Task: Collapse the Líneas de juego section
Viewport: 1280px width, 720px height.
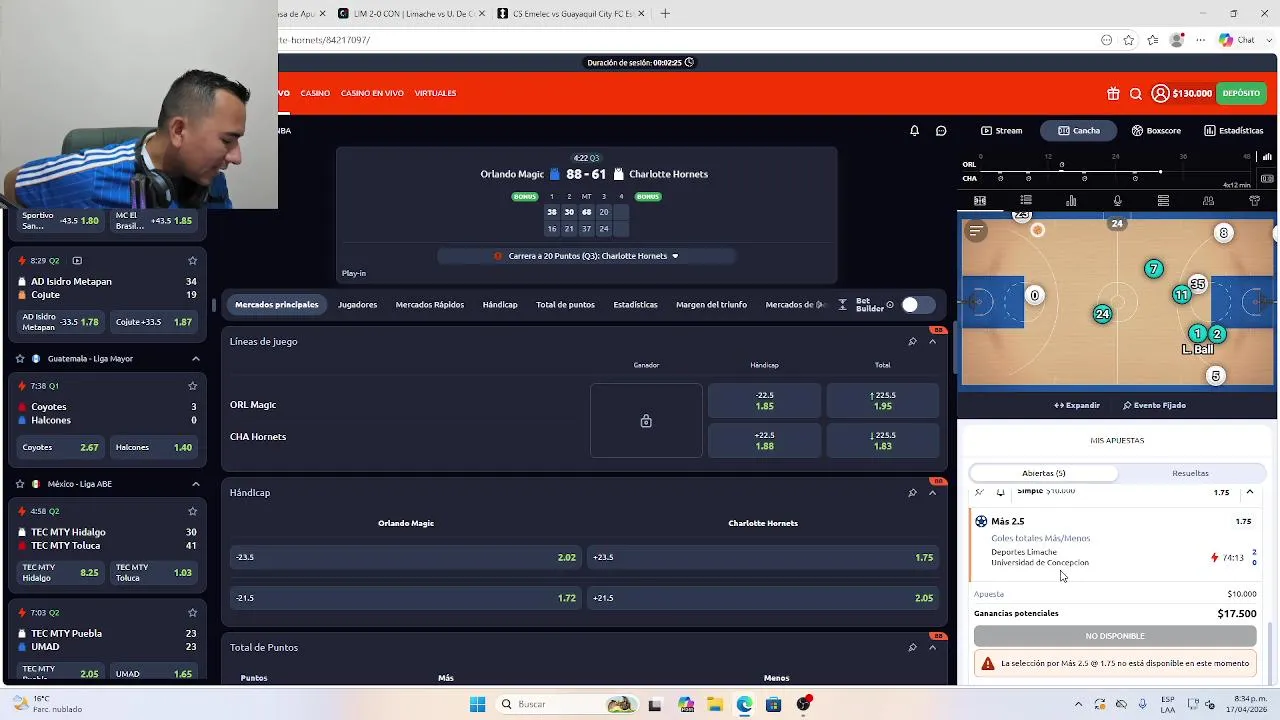Action: click(932, 341)
